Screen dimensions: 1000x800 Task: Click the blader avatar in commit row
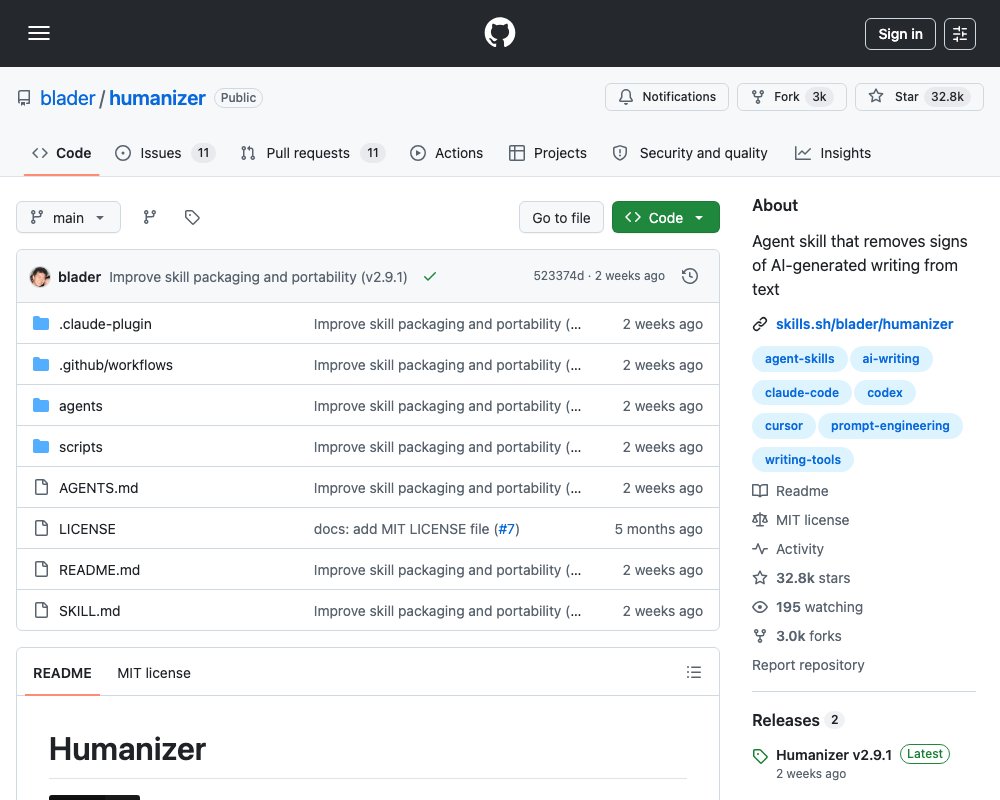40,277
